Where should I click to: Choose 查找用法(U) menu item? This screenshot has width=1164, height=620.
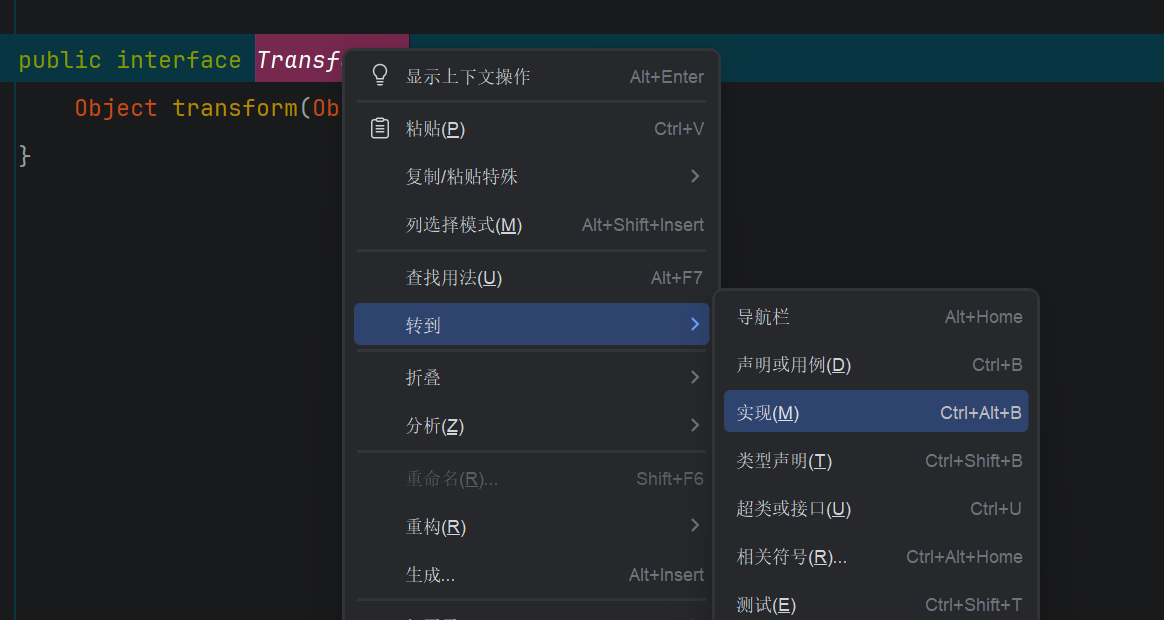coord(532,278)
